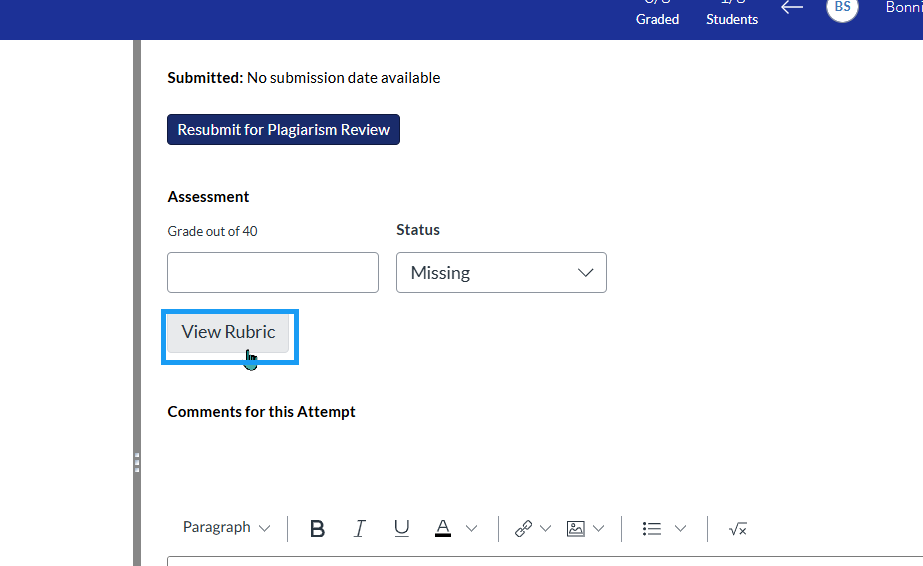Open the text color options chevron
Image resolution: width=923 pixels, height=566 pixels.
(472, 528)
